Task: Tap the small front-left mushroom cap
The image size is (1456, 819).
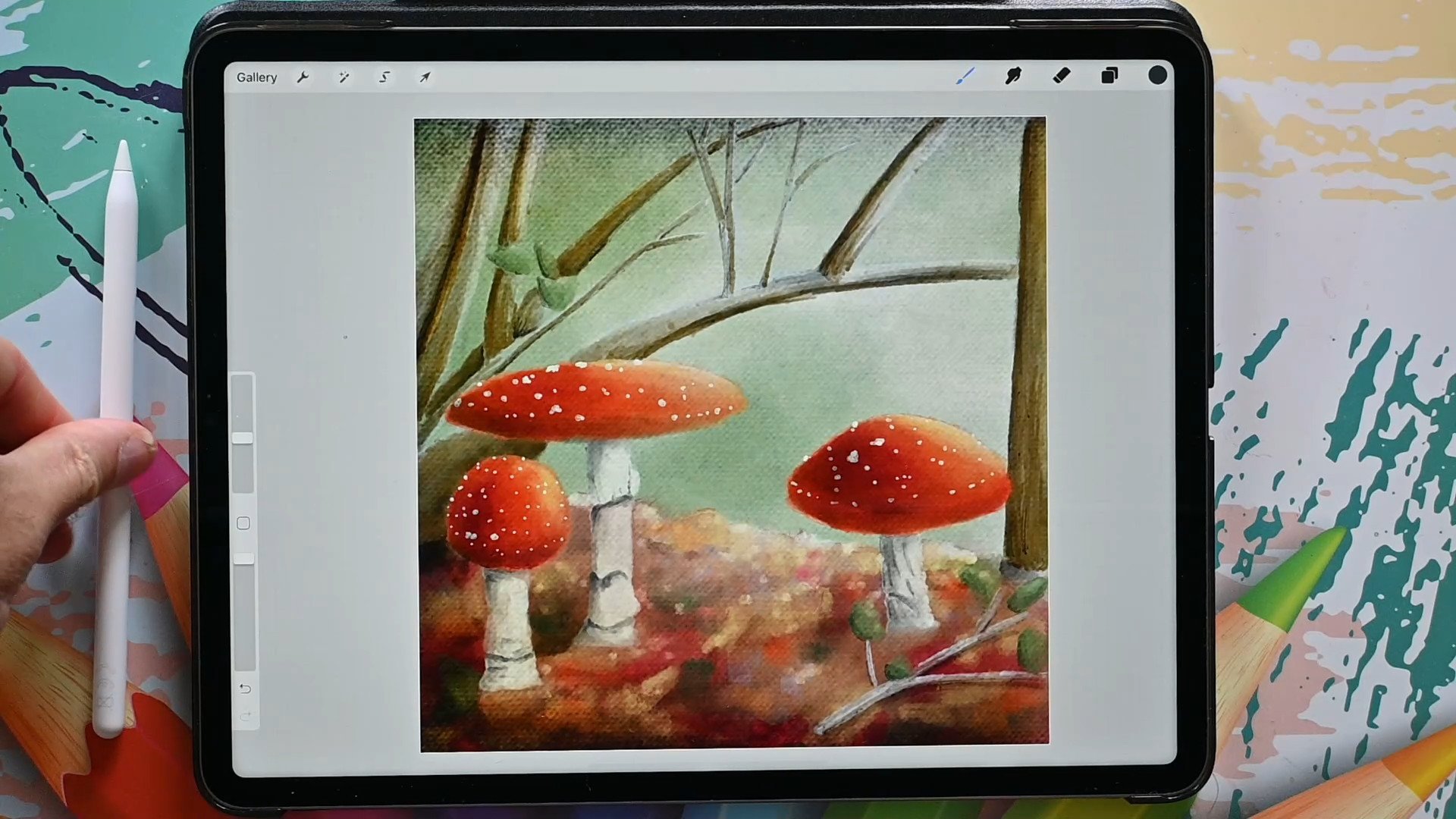Action: coord(508,513)
